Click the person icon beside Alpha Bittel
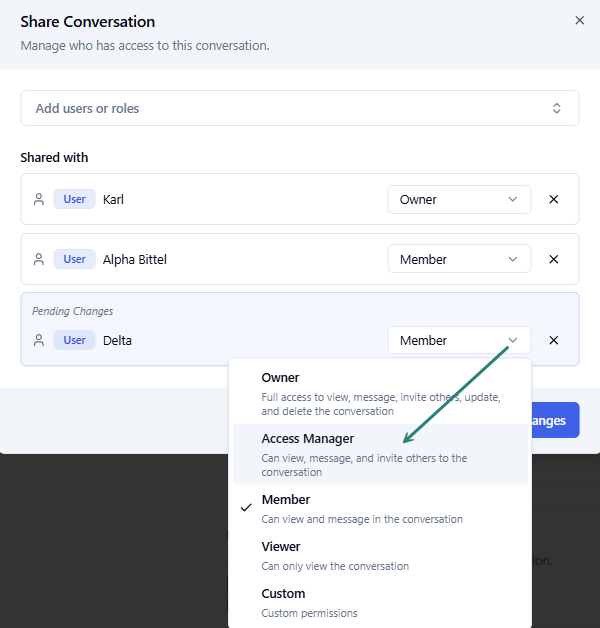The height and width of the screenshot is (628, 600). (39, 259)
